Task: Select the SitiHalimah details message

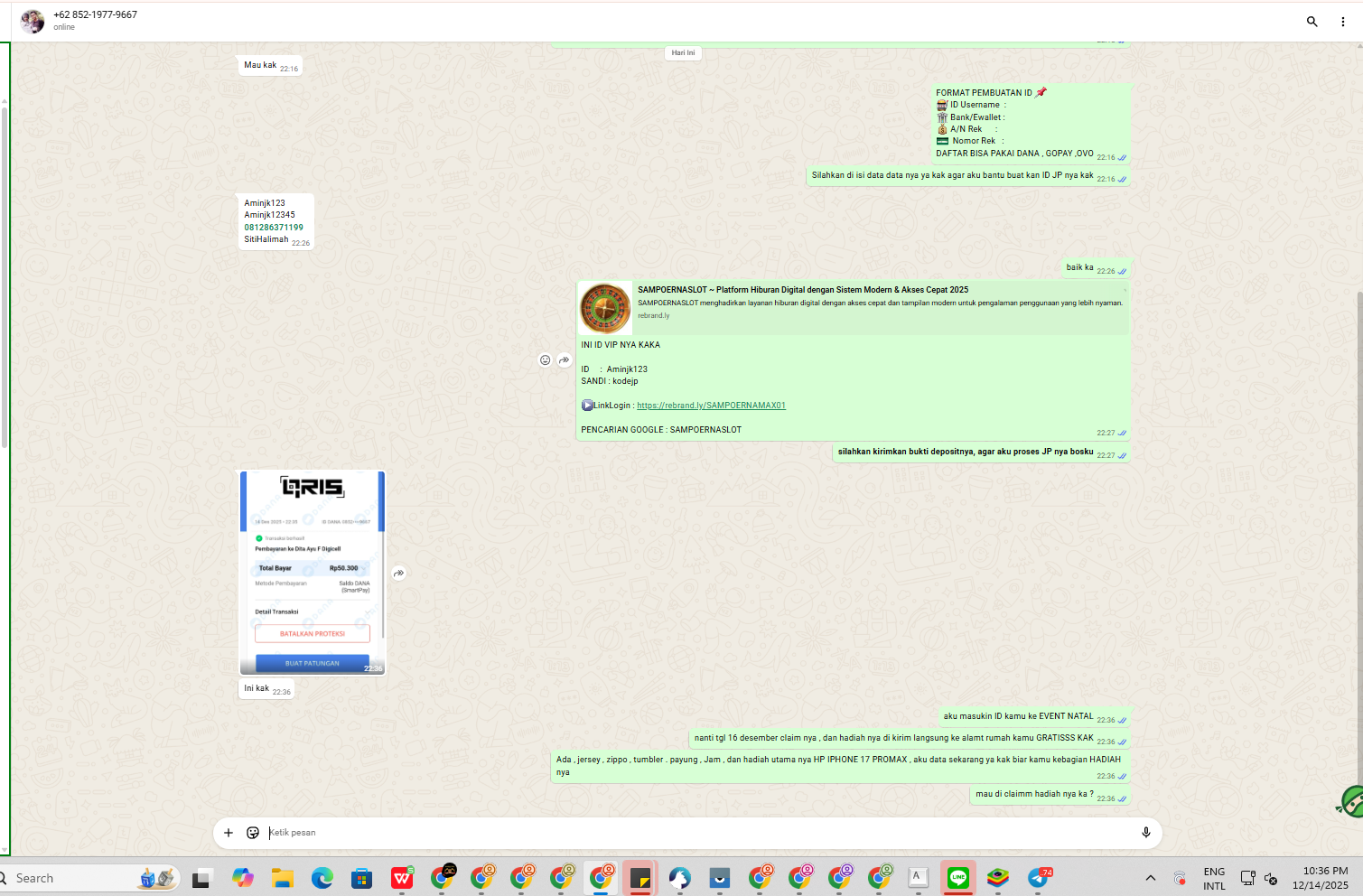Action: (x=276, y=221)
